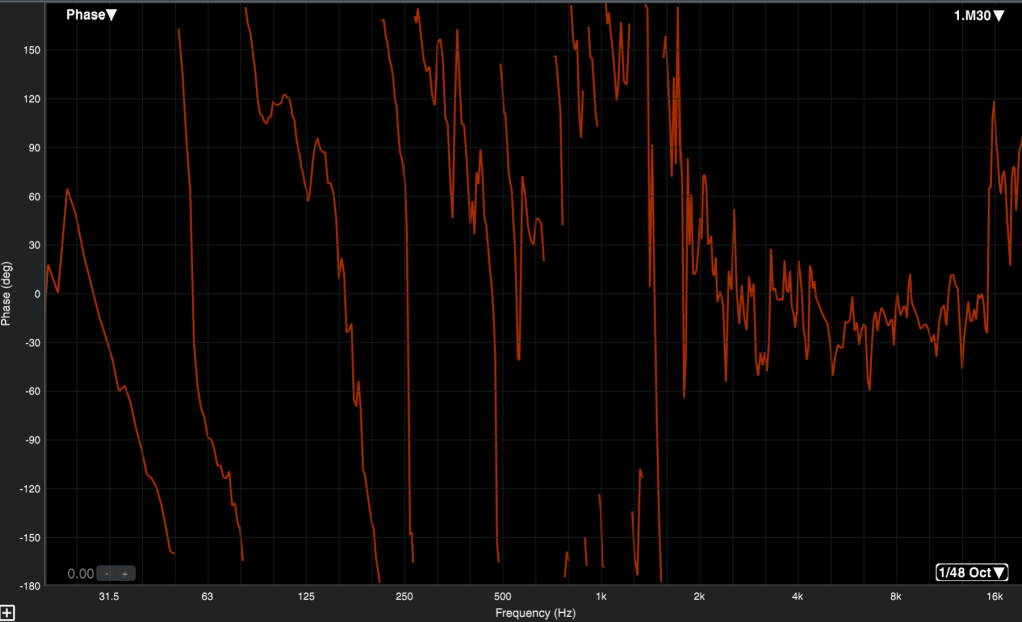
Task: Click the 8k frequency axis label
Action: 895,597
